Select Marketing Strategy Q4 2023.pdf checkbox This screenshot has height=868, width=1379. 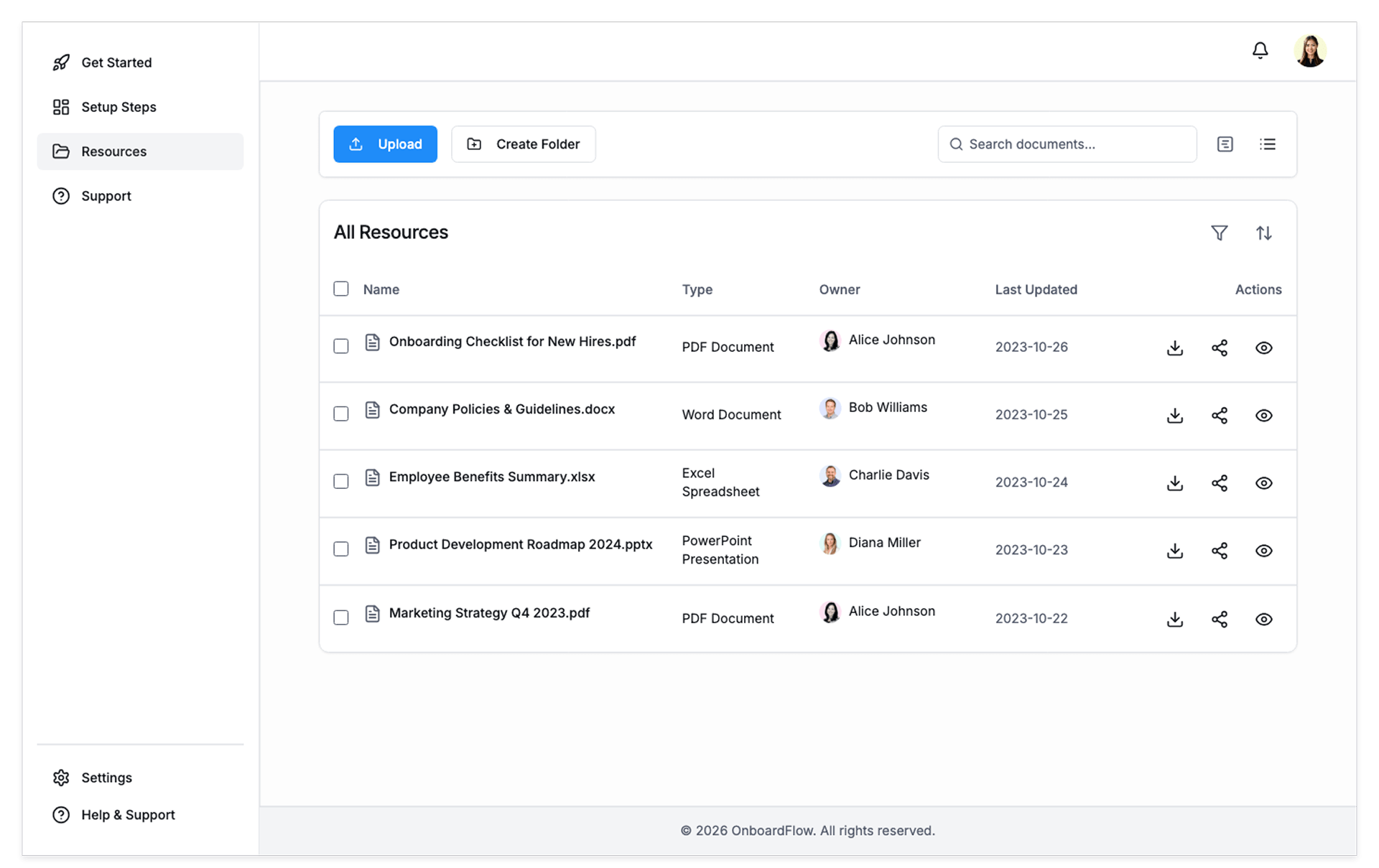[x=341, y=617]
